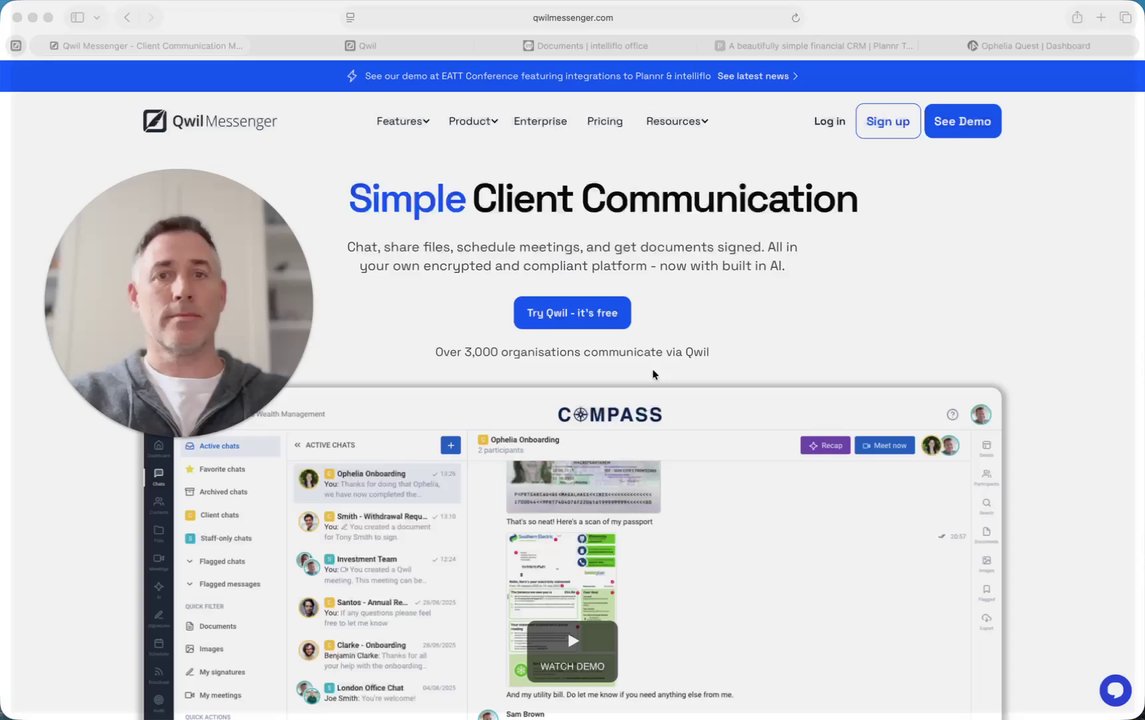Click the Log in link

tap(830, 121)
